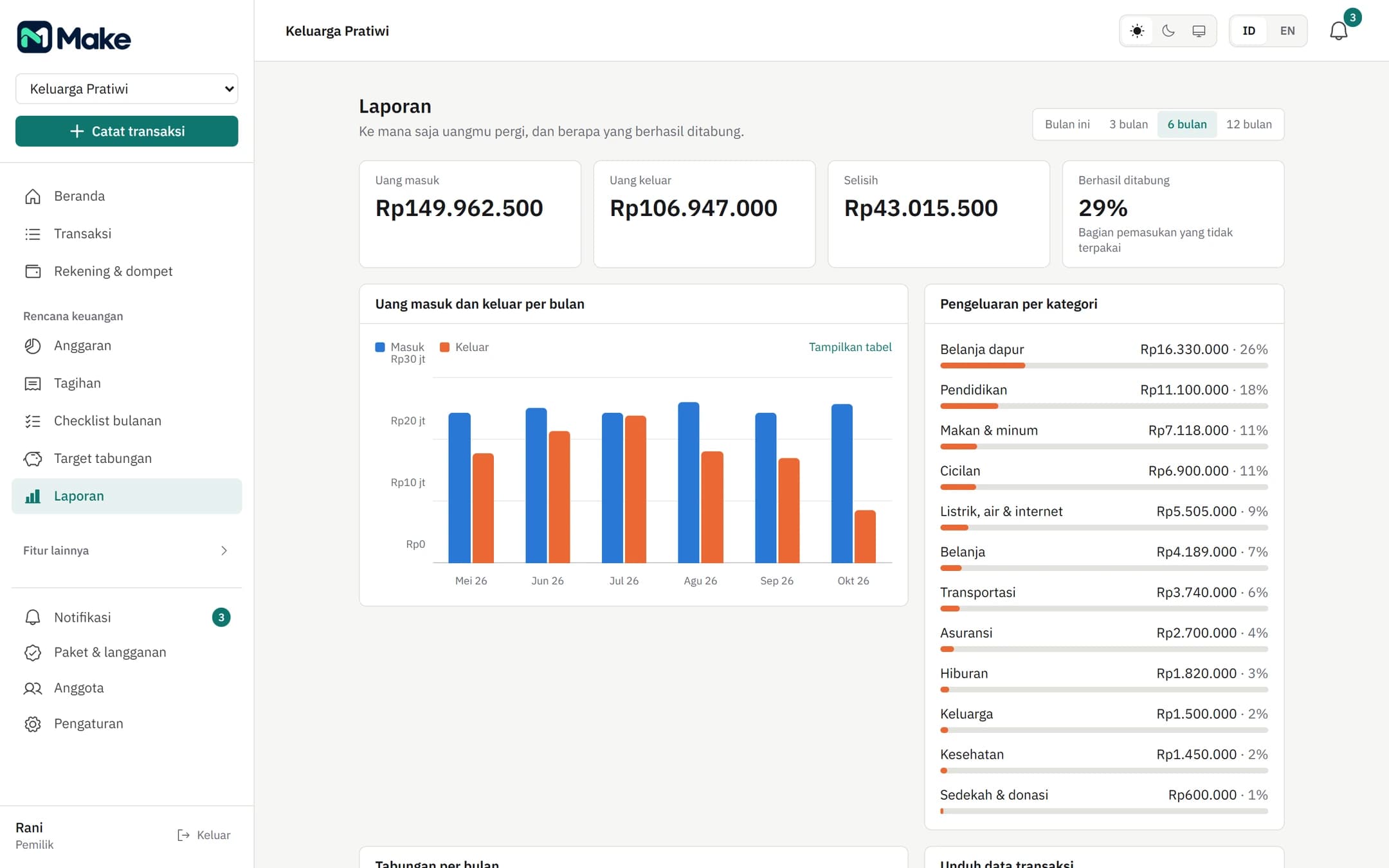Screen dimensions: 1389x868
Task: Click Tampilkan tabel link
Action: [x=850, y=347]
